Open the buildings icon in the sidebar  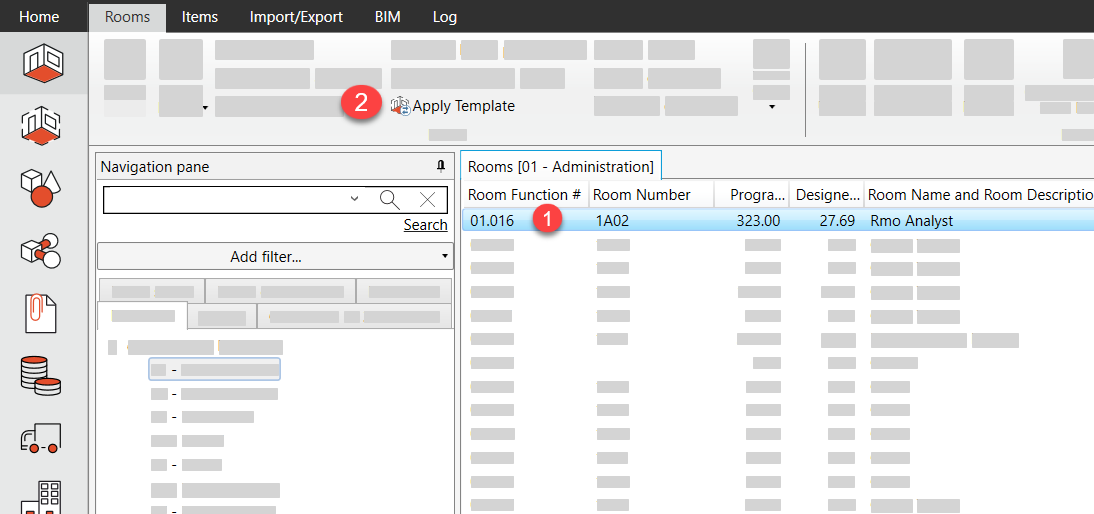click(x=41, y=497)
